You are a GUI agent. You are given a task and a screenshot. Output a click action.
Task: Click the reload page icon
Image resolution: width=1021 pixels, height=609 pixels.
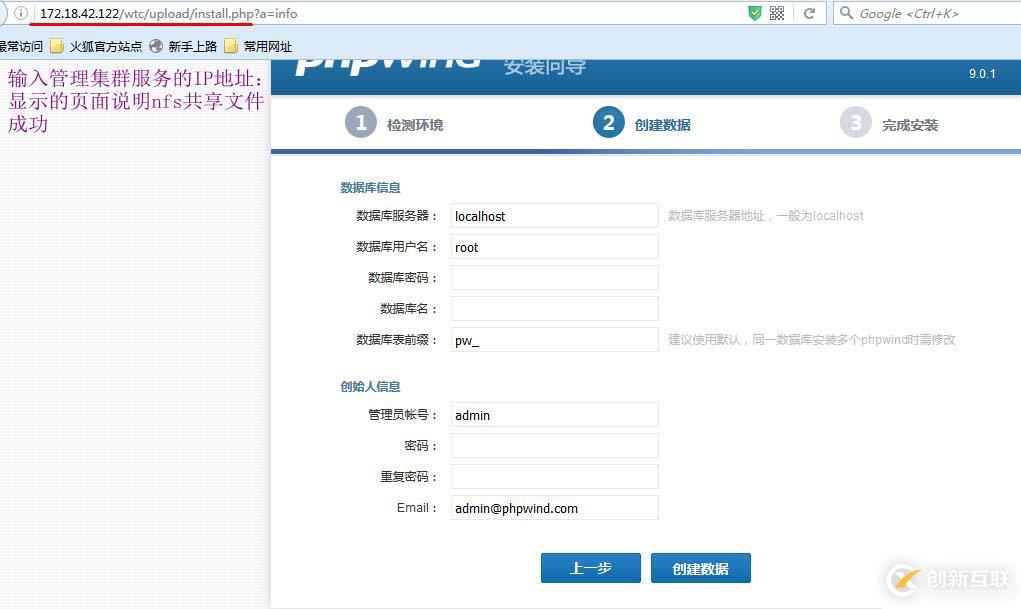(x=809, y=14)
